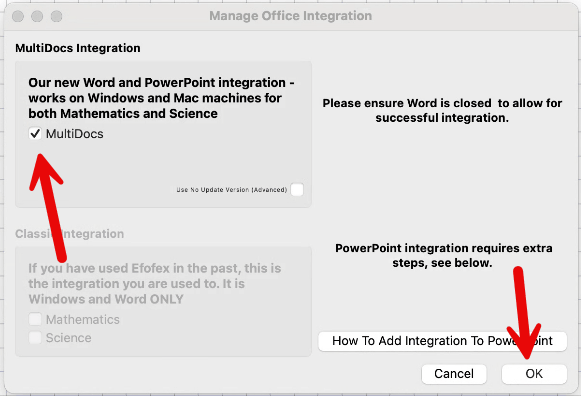Viewport: 581px width, 396px height.
Task: Dismiss the dialog with the Cancel button
Action: click(x=454, y=373)
